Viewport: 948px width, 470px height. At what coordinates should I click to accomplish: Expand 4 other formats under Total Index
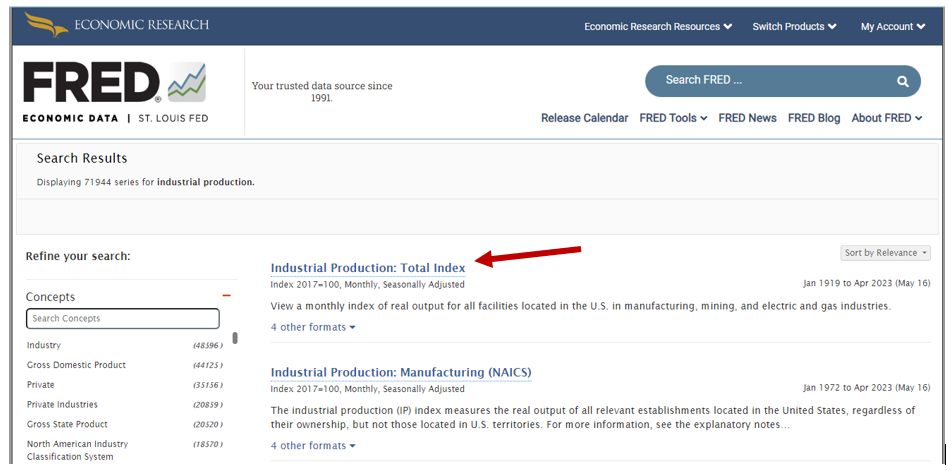click(313, 327)
